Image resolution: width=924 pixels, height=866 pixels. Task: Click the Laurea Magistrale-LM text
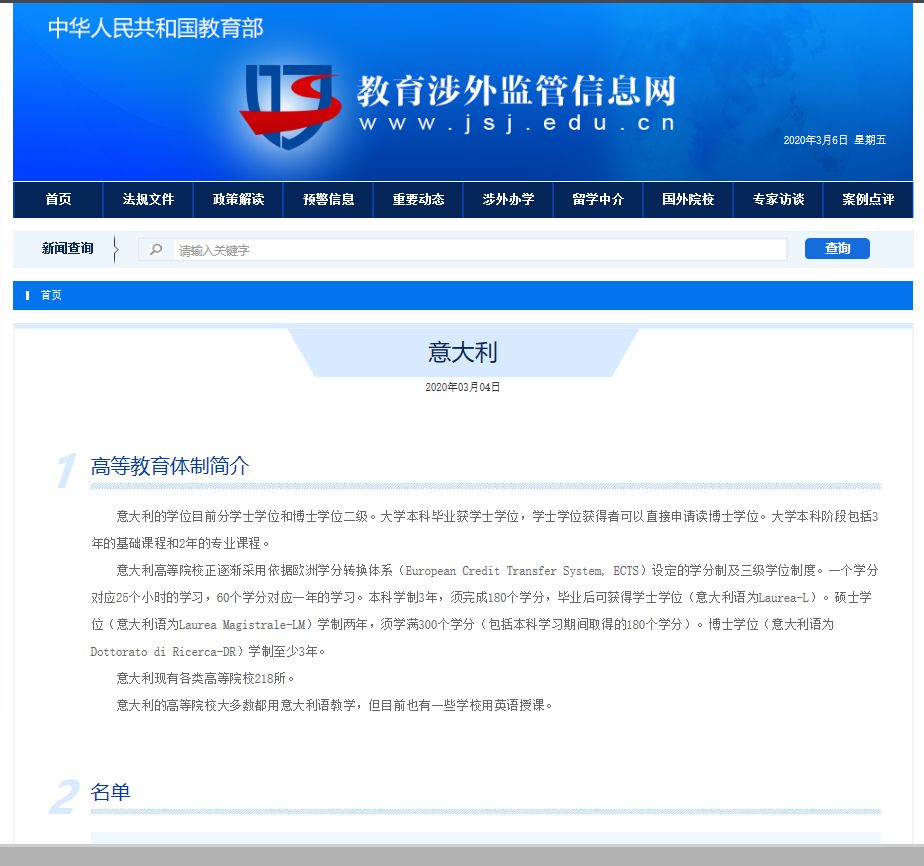pyautogui.click(x=242, y=624)
